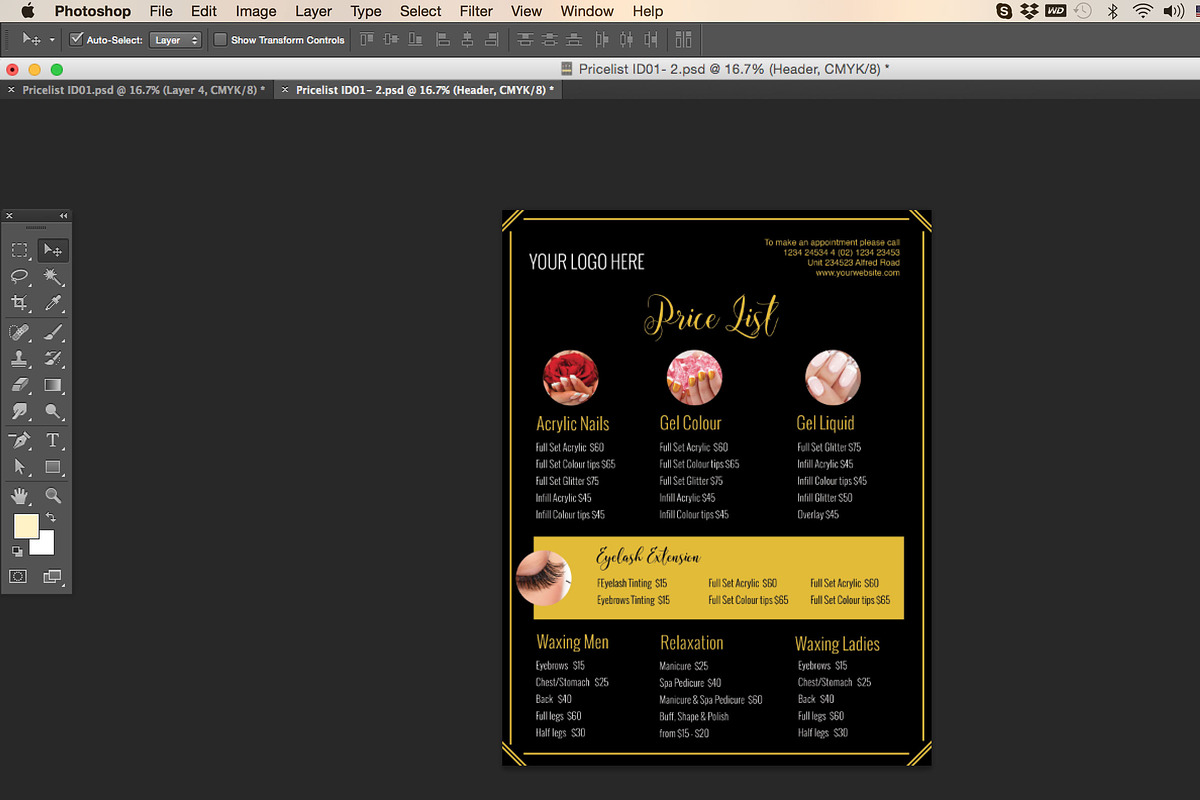Viewport: 1200px width, 800px height.
Task: Click the cream foreground color swatch
Action: pyautogui.click(x=25, y=526)
